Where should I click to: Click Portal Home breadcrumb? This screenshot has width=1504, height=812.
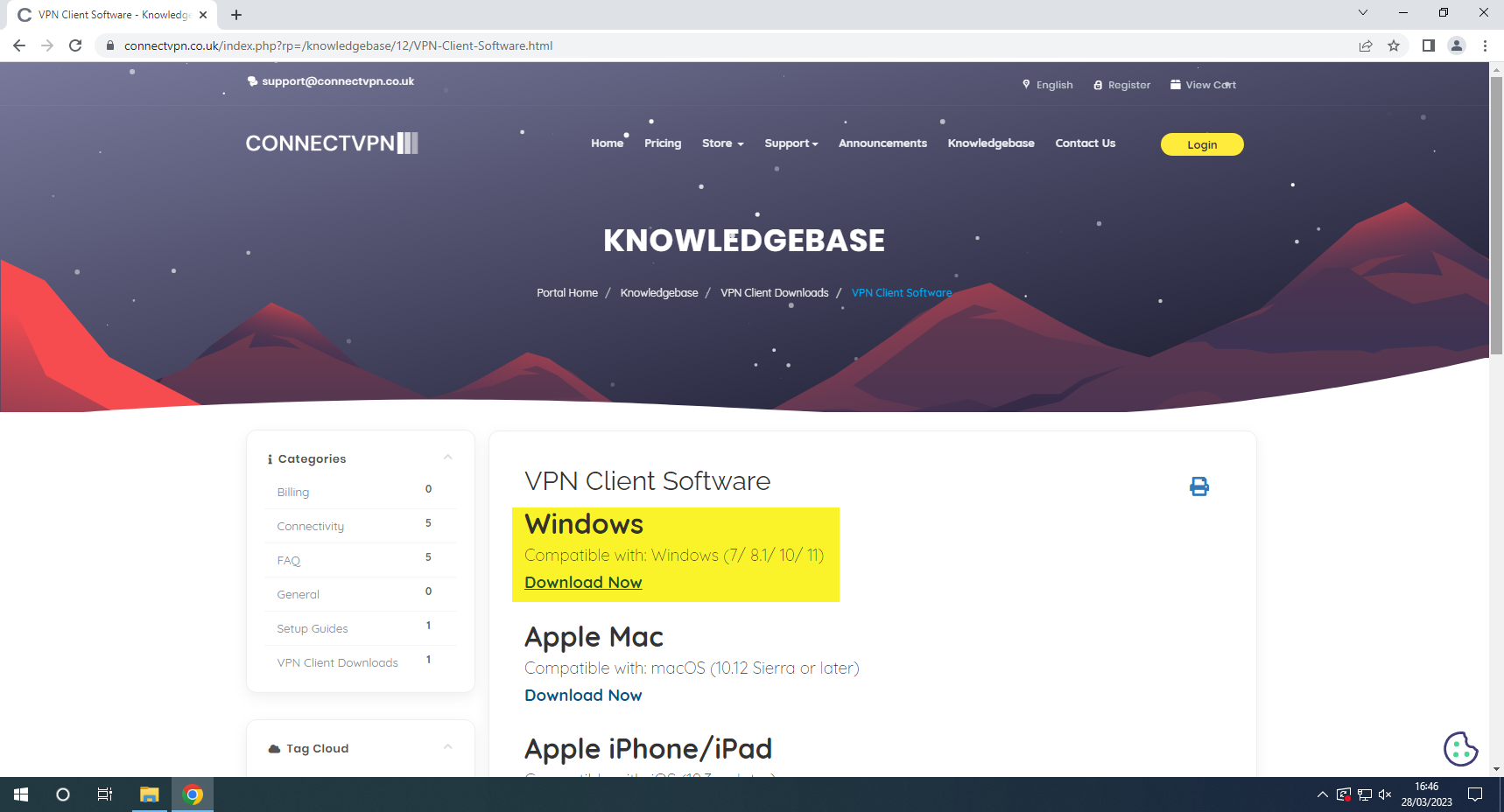click(567, 293)
